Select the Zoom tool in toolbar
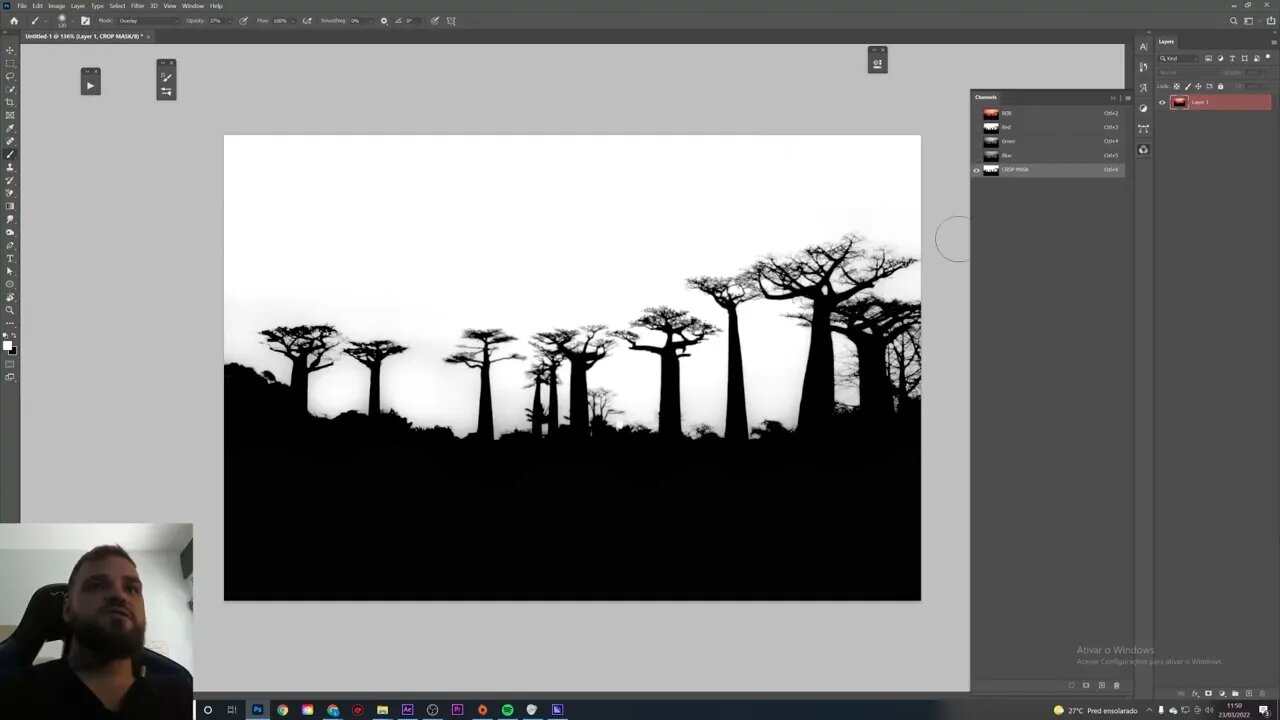 pos(10,310)
